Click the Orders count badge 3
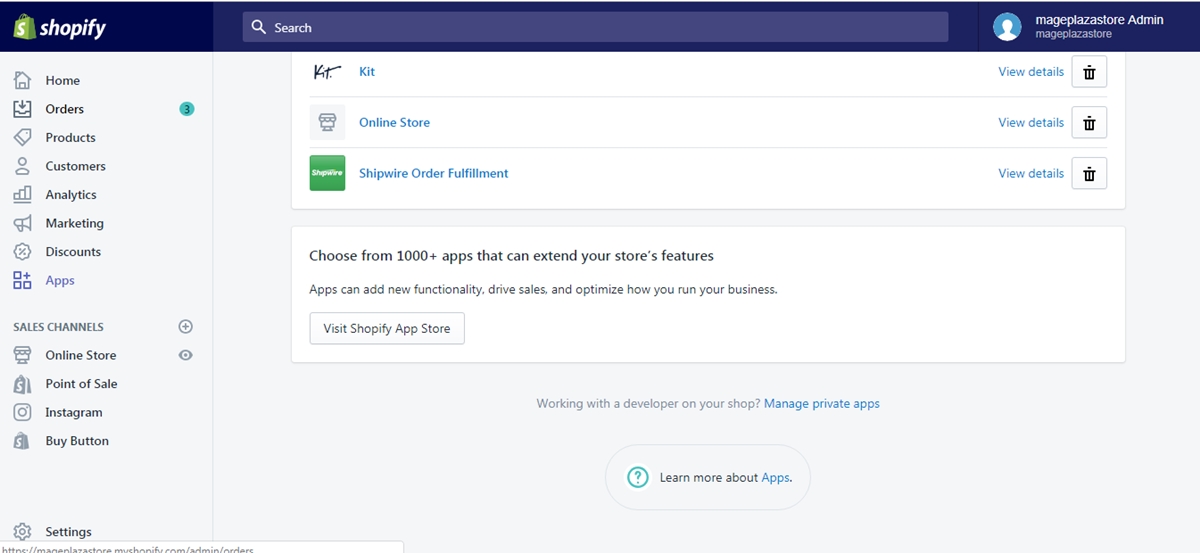 (x=187, y=109)
